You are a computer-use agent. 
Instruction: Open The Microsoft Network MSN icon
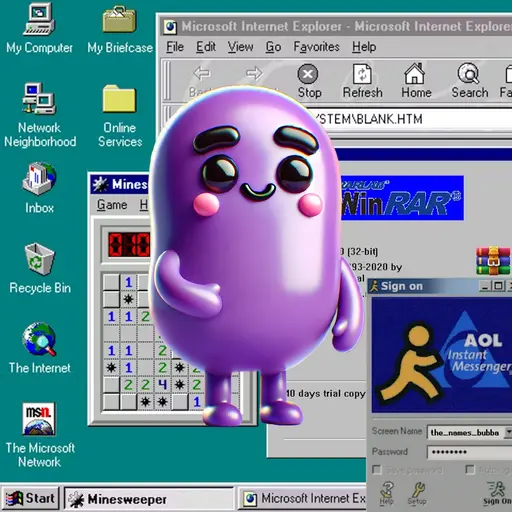point(39,435)
